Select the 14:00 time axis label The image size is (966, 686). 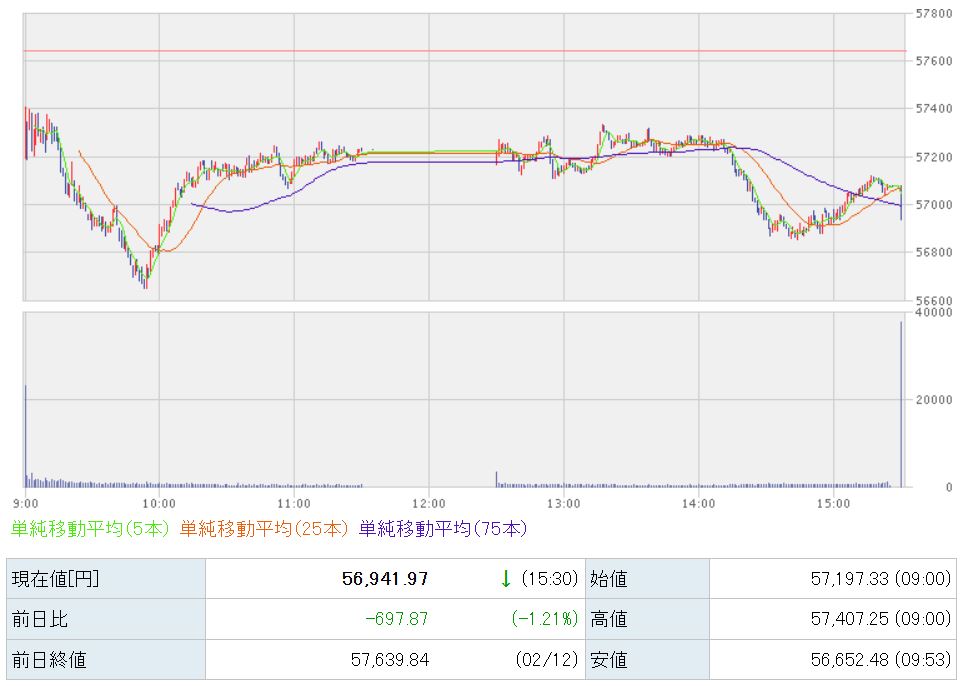pos(698,502)
